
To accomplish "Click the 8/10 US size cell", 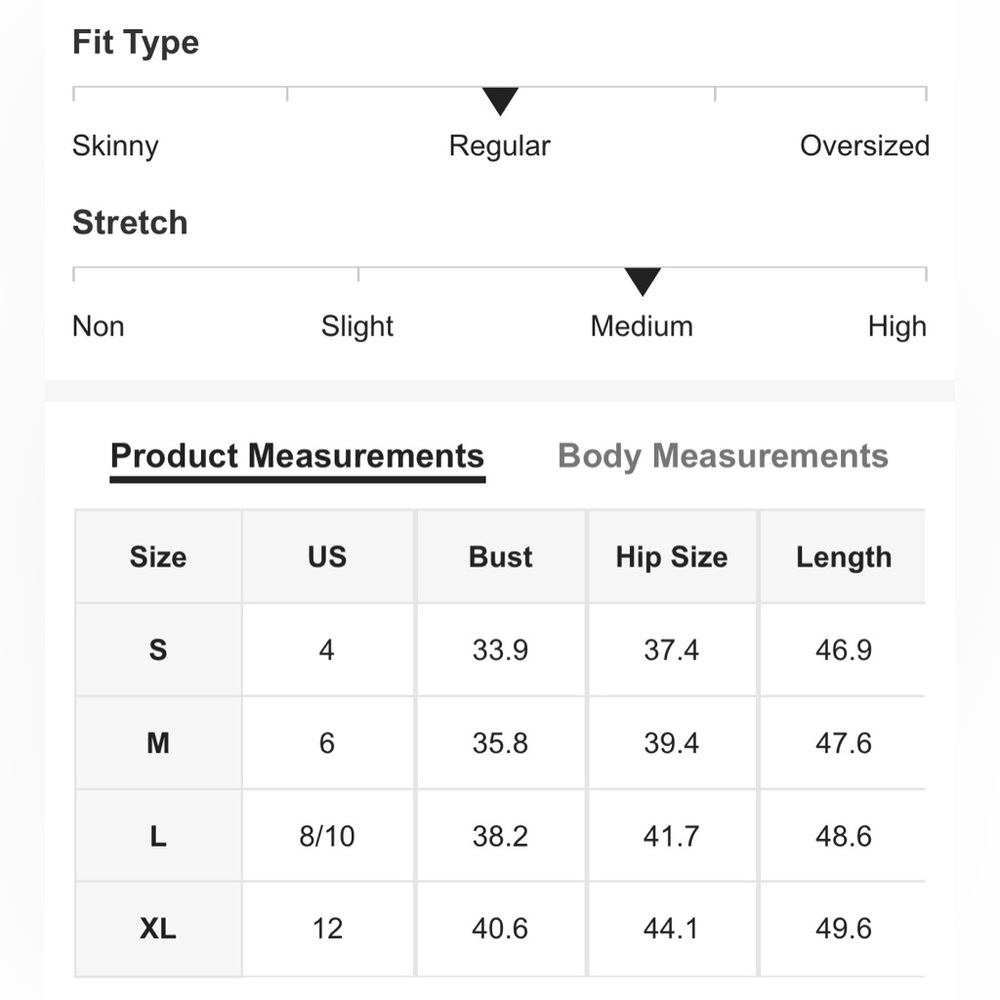I will (327, 836).
